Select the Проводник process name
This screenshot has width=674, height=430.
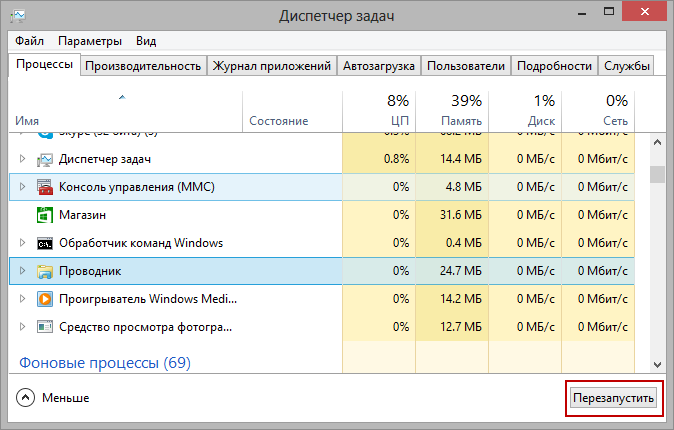pyautogui.click(x=90, y=271)
